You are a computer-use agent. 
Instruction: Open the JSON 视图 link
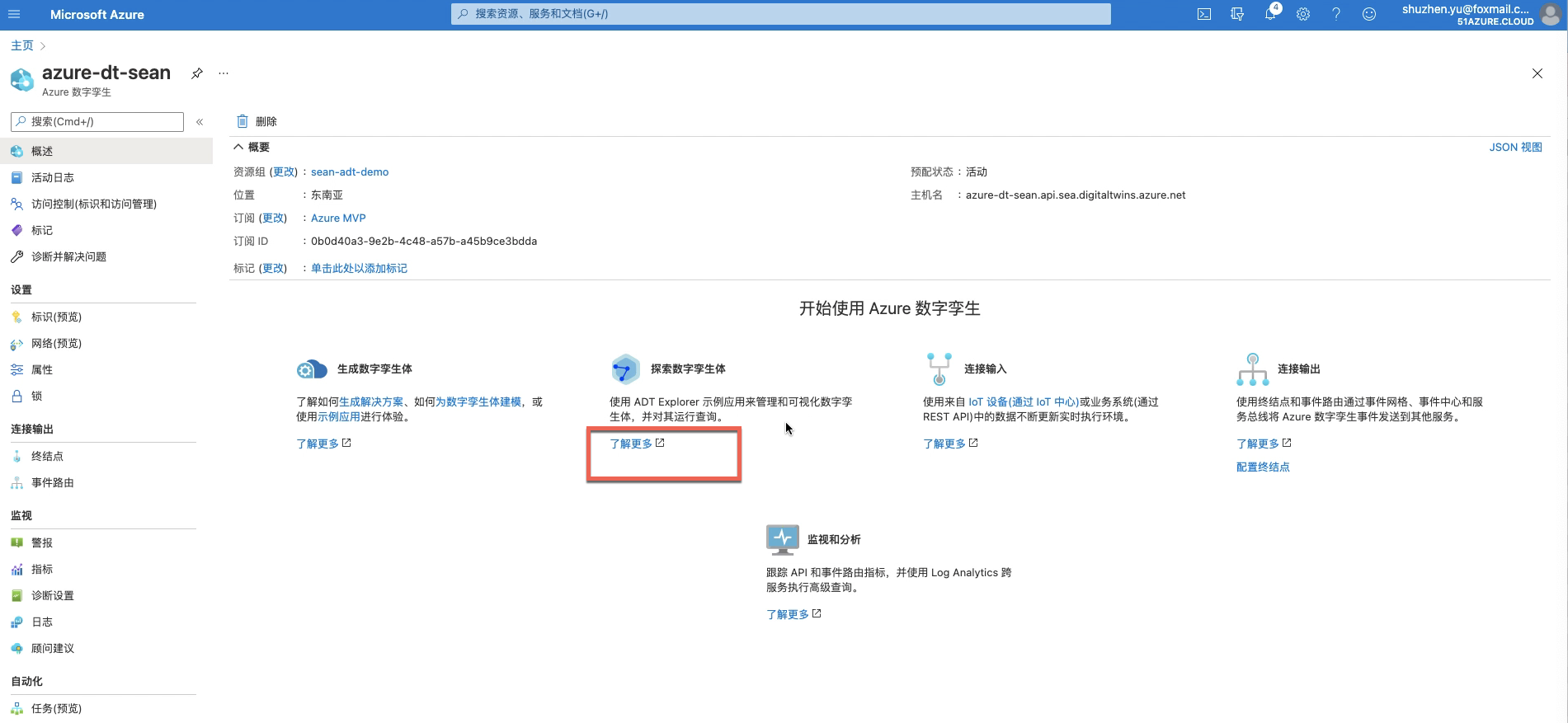[x=1515, y=147]
